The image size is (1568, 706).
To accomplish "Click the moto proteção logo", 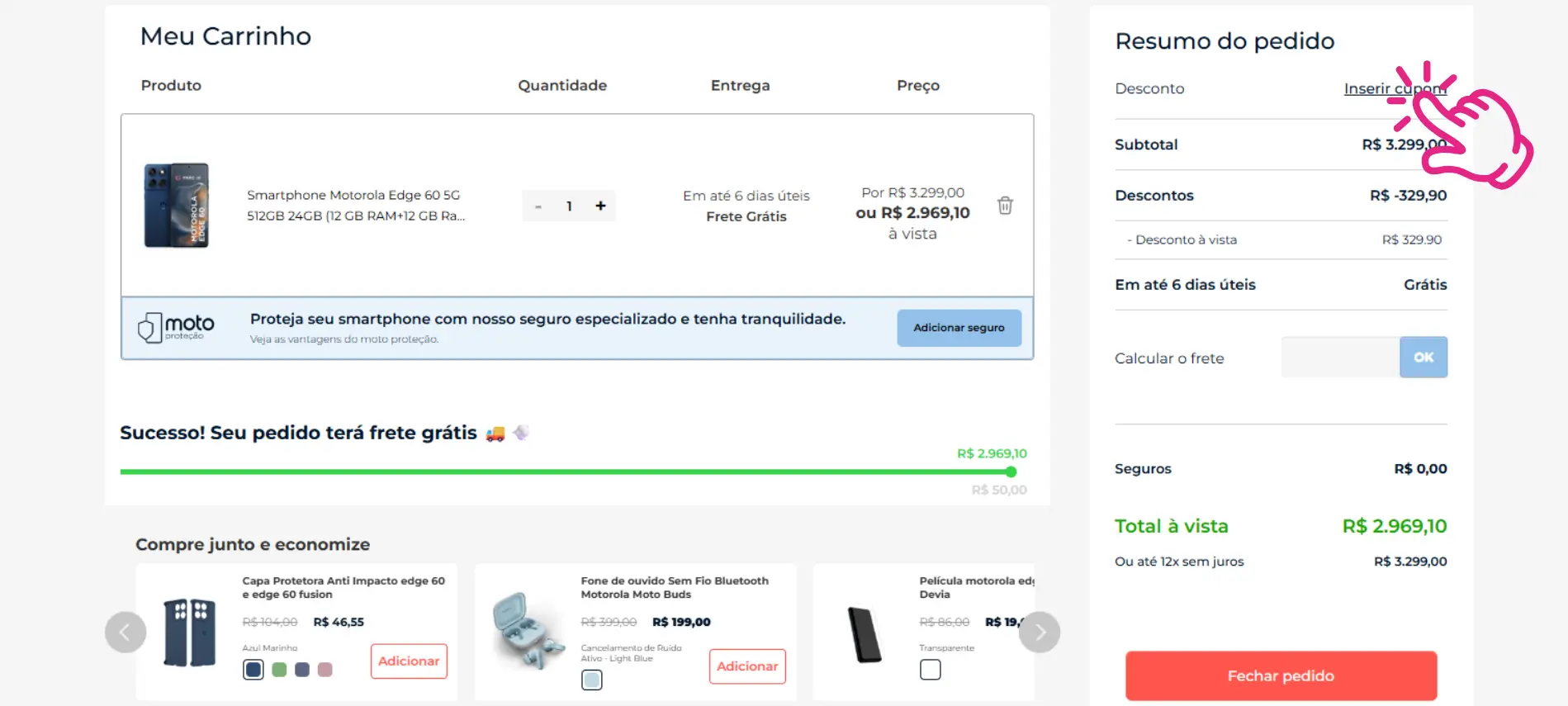I will tap(176, 328).
